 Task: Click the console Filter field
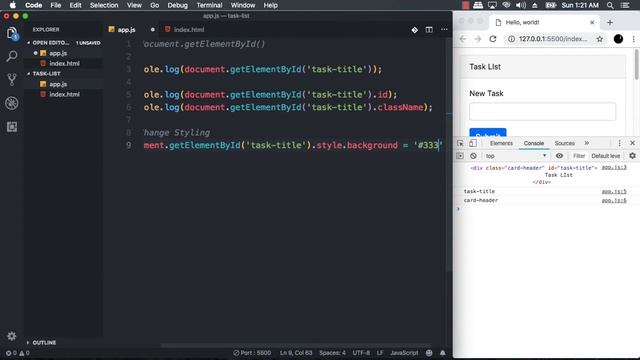pos(578,156)
